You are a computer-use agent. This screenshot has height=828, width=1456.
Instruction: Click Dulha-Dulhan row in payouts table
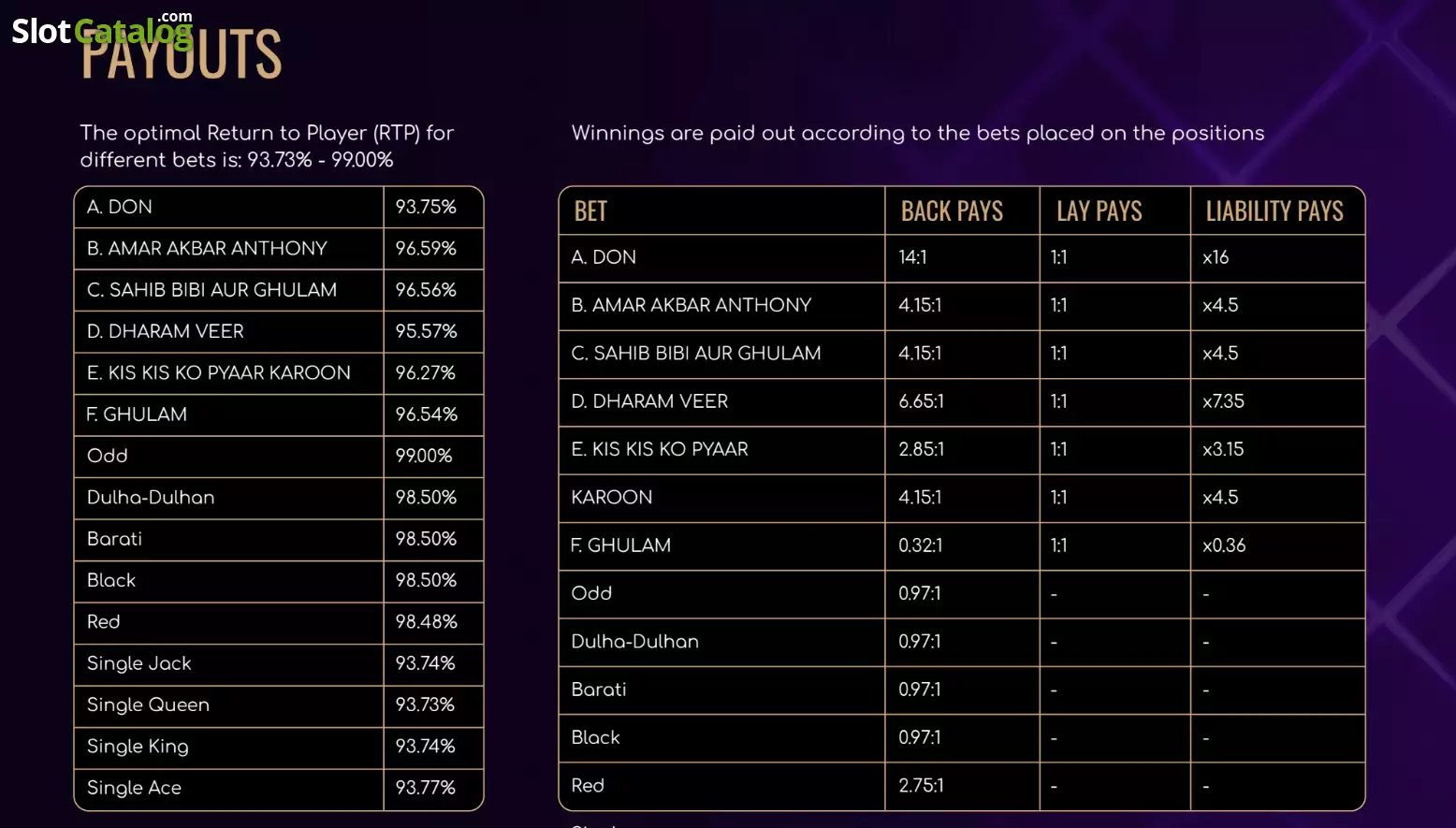tap(962, 642)
